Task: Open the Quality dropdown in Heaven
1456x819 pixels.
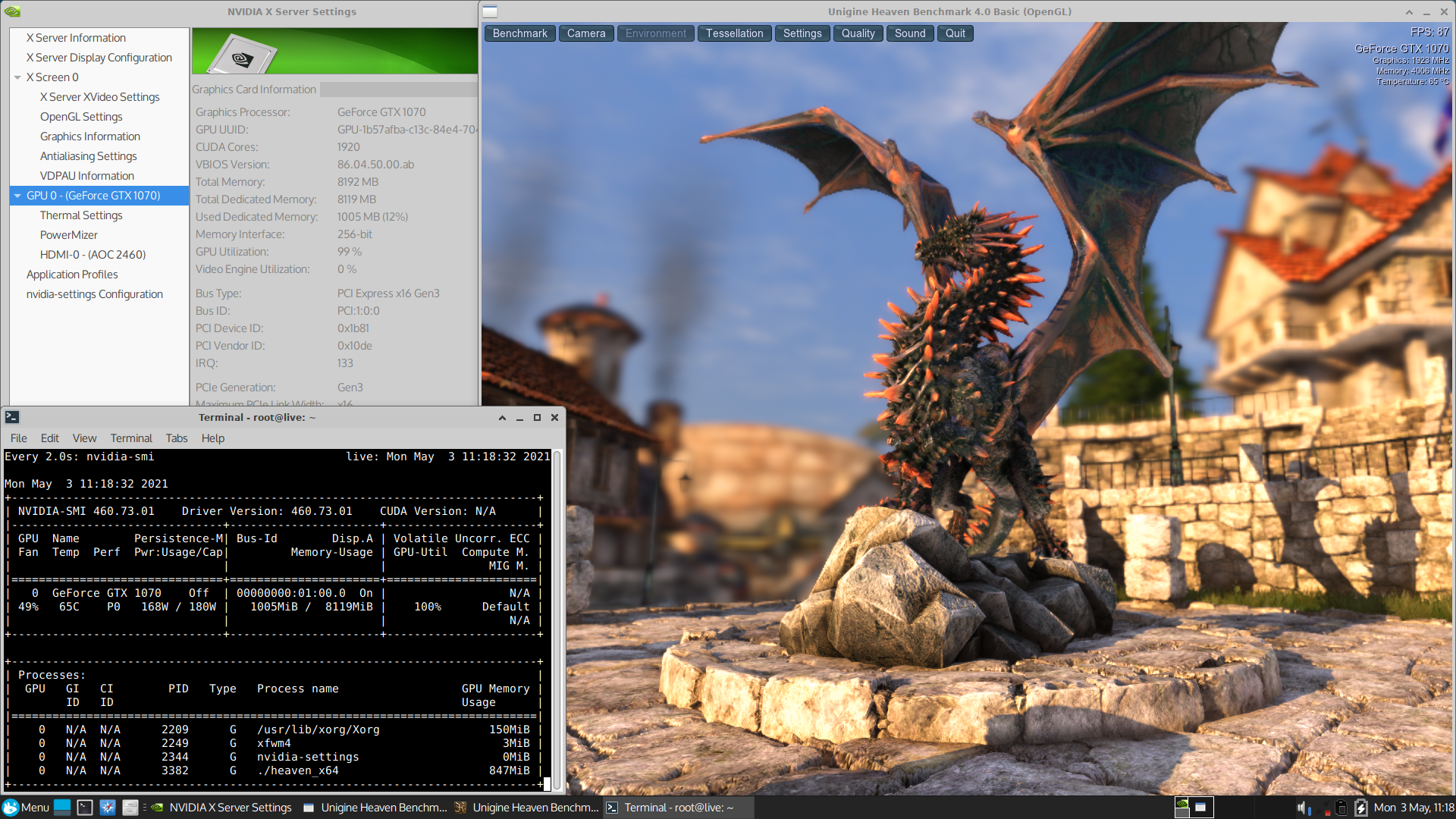Action: point(858,33)
